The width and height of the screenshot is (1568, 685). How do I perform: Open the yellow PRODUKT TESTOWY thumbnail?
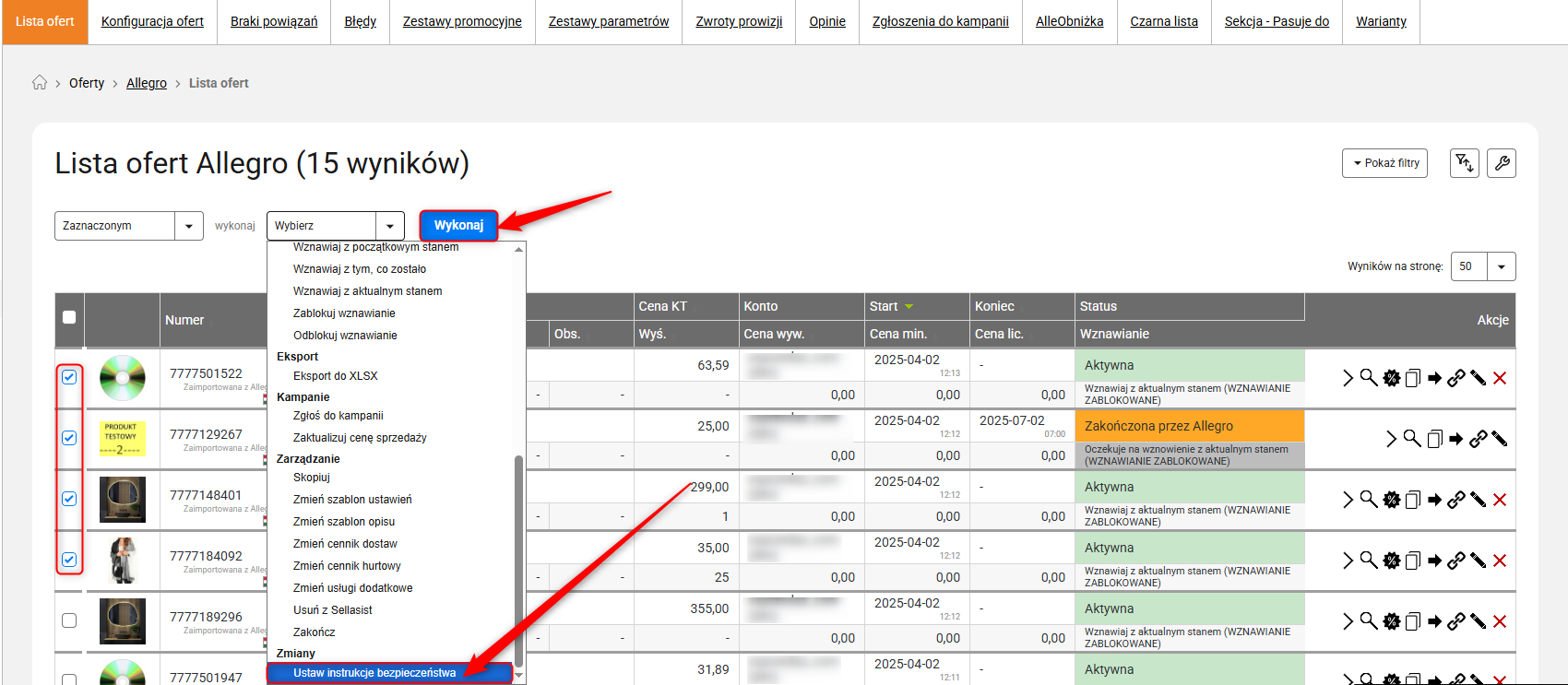coord(123,439)
